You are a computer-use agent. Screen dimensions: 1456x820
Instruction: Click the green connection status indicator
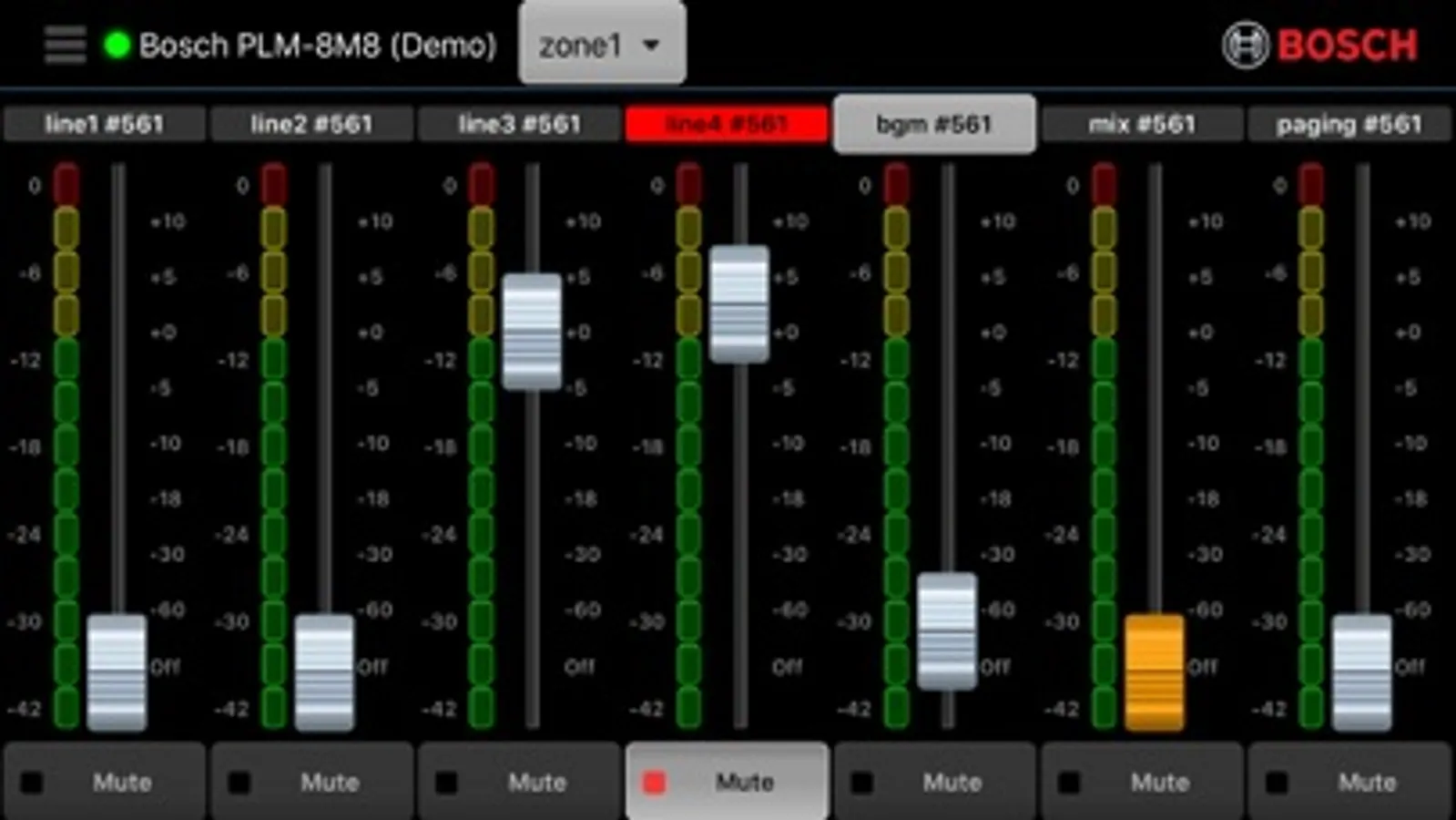[x=117, y=45]
